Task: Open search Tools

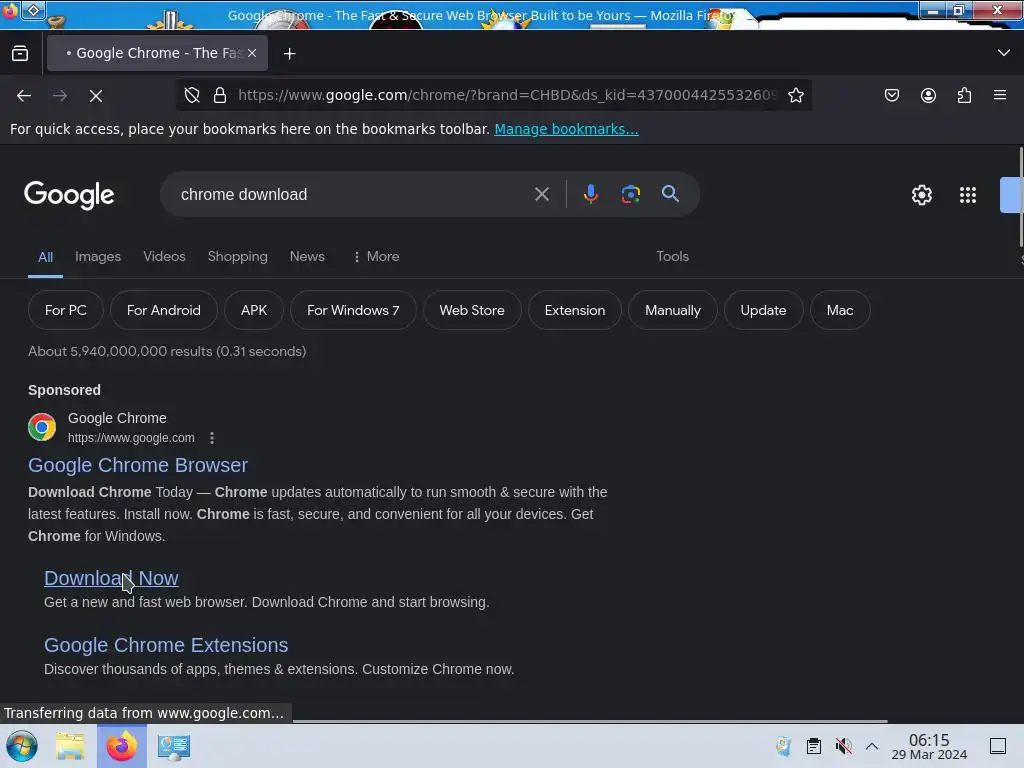Action: [673, 257]
